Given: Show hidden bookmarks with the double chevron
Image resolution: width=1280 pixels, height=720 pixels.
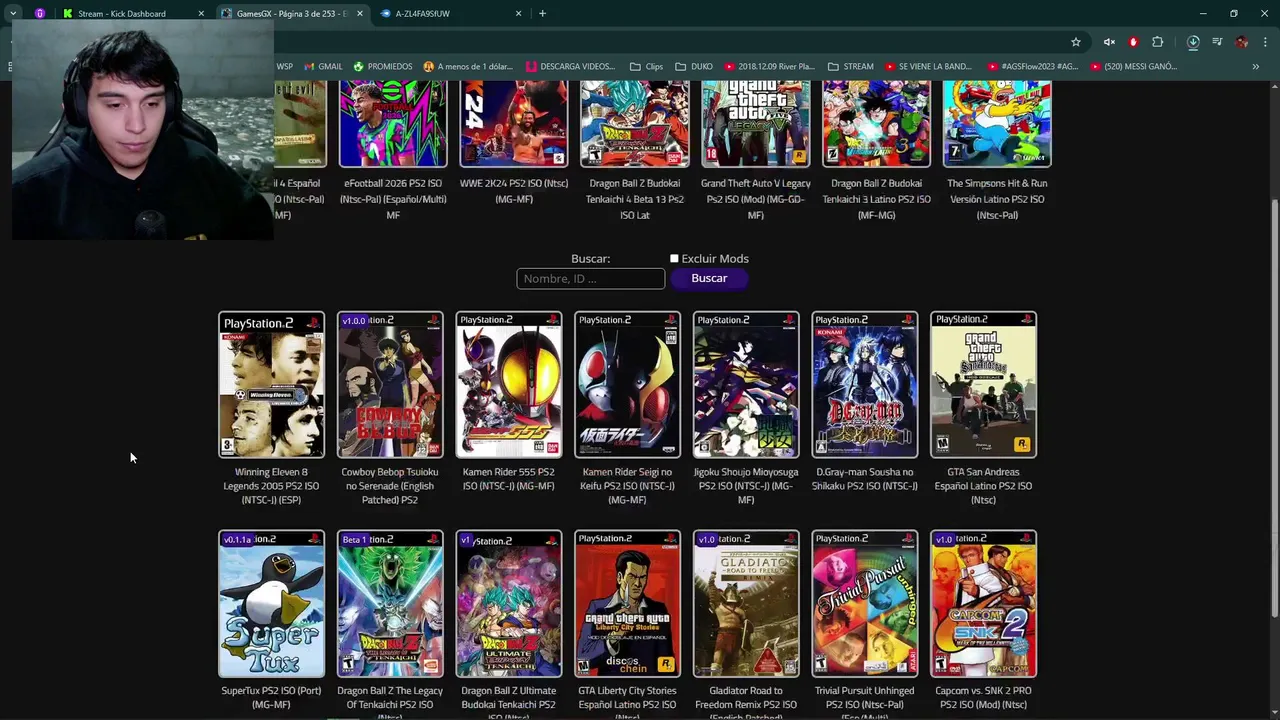Looking at the screenshot, I should (1255, 67).
